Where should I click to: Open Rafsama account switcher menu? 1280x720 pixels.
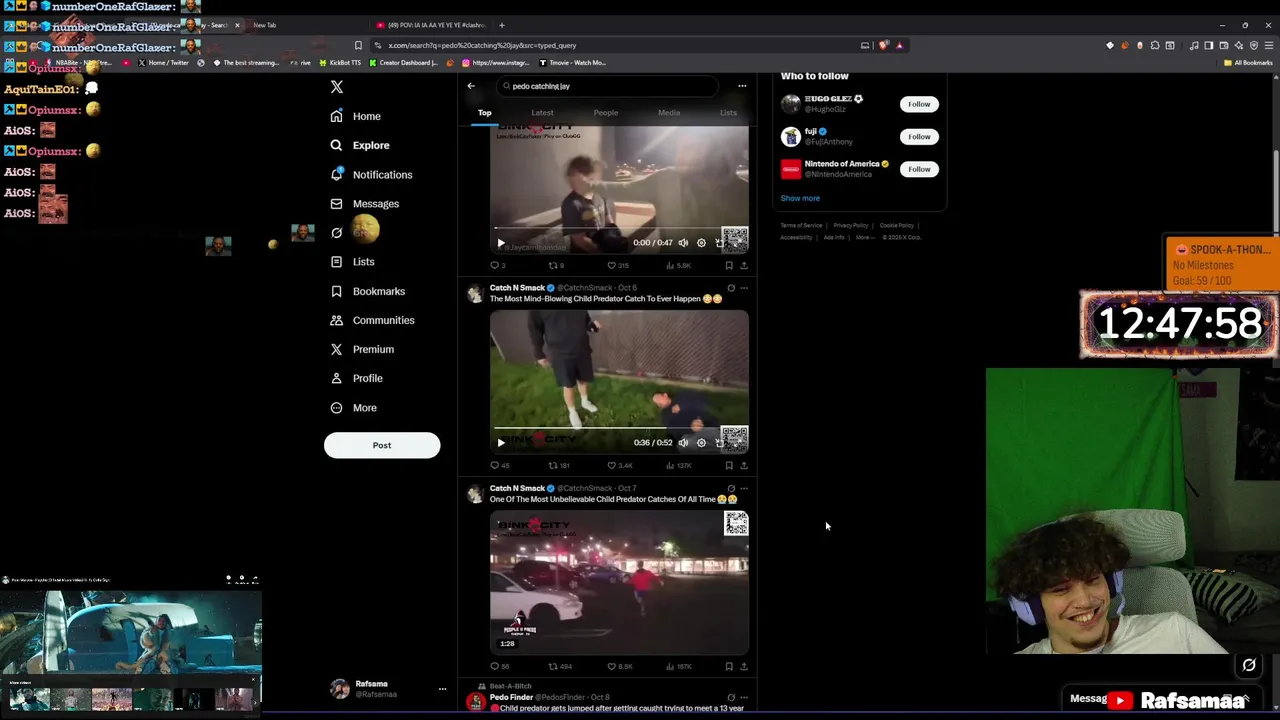(x=442, y=688)
